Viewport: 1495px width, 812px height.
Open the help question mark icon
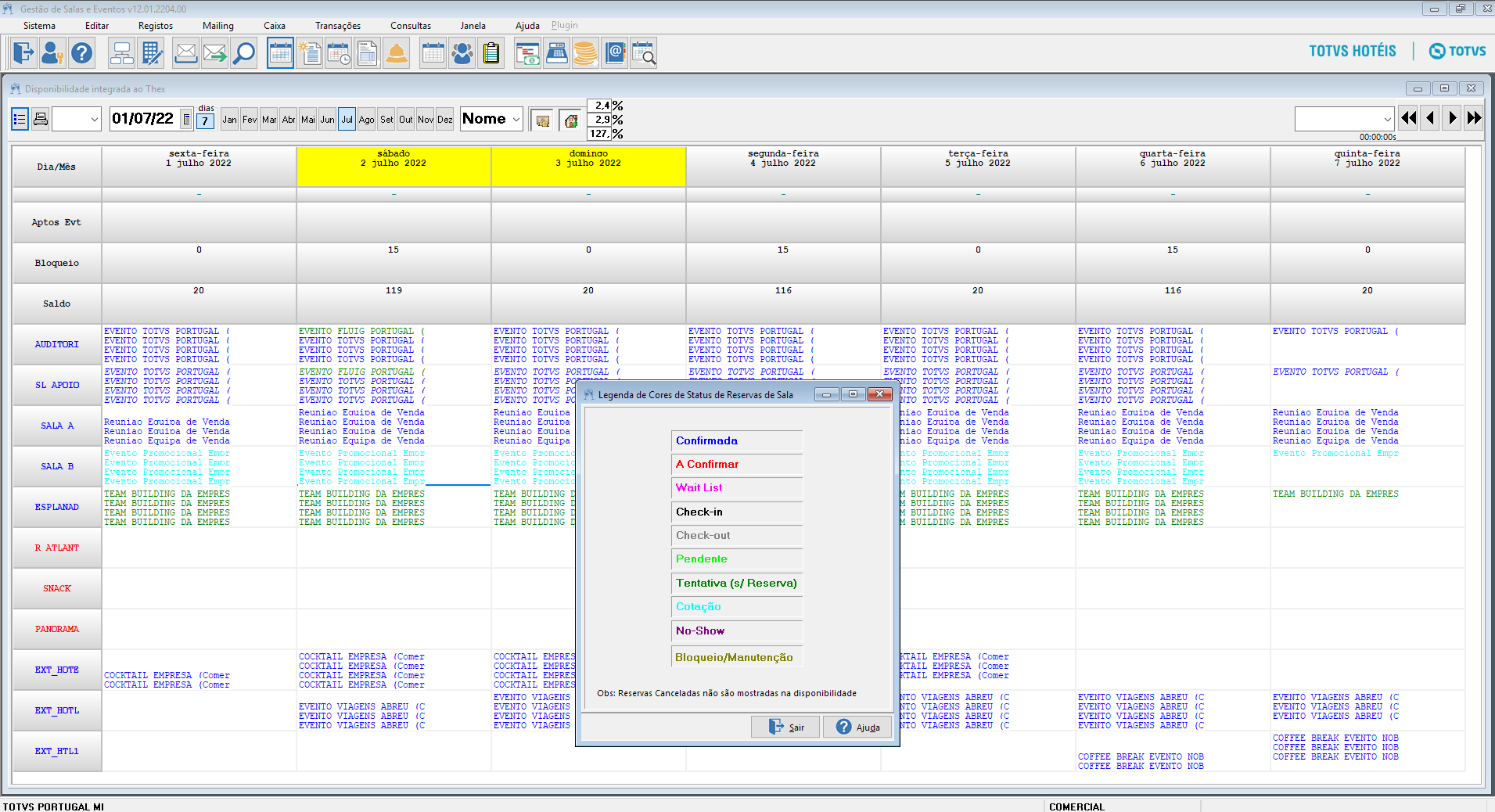click(81, 53)
